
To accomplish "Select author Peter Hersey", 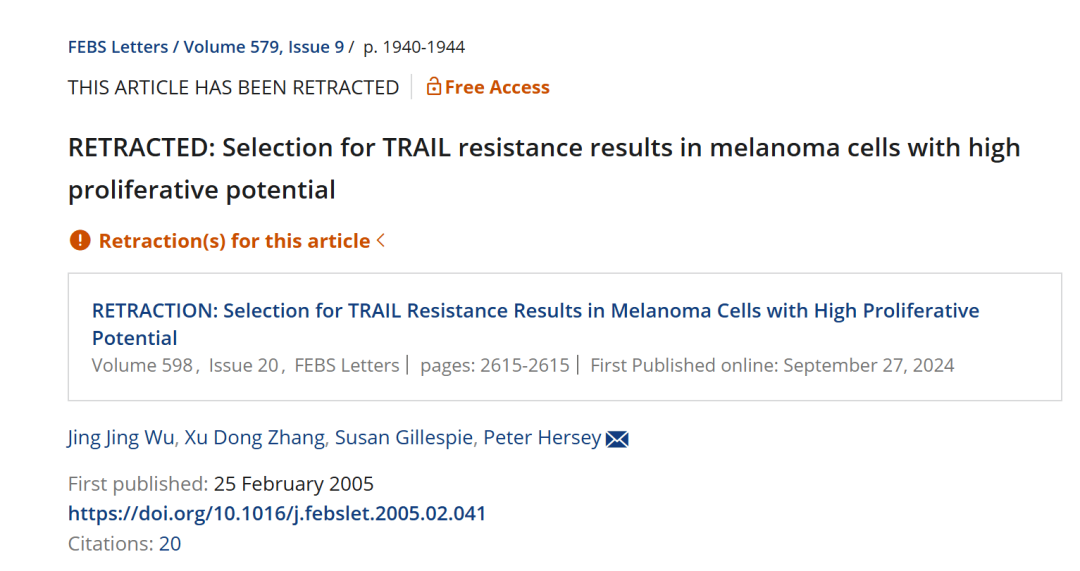I will coord(542,437).
